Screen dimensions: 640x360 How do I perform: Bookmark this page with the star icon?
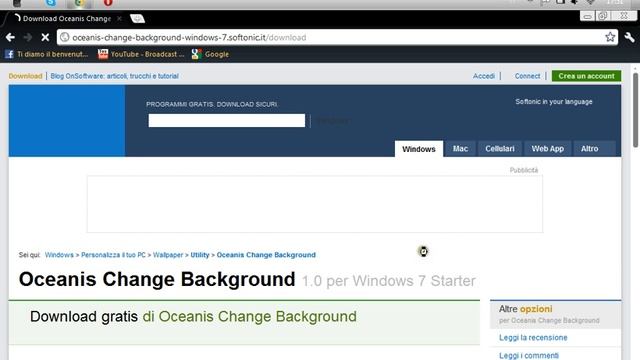coord(610,37)
